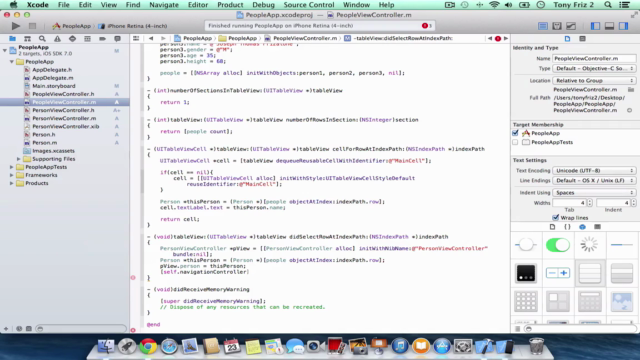Open PersonViewController.xib file
Screen dimensions: 640x360
click(65, 126)
